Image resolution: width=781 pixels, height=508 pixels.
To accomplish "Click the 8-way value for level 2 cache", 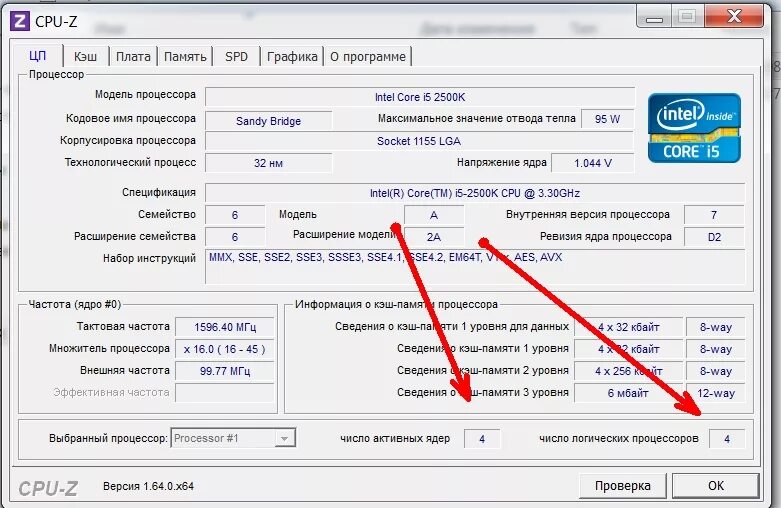I will click(x=715, y=371).
